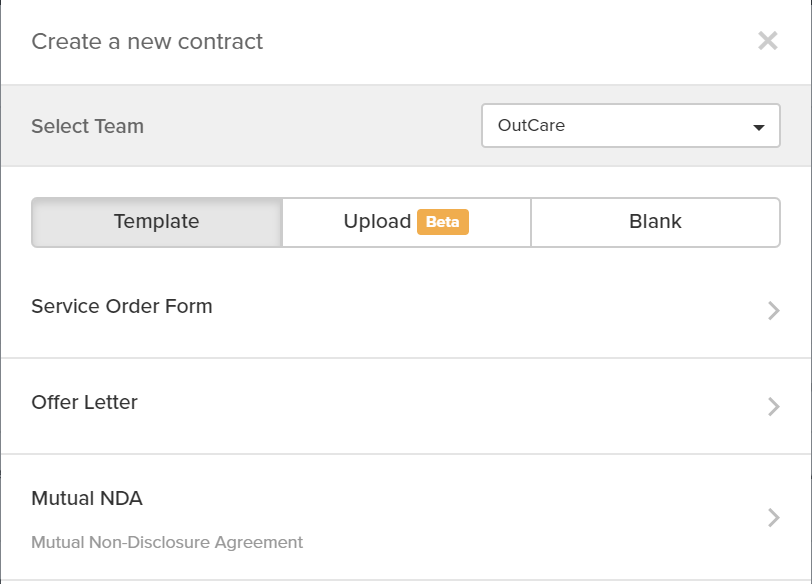Viewport: 812px width, 584px height.
Task: Choose the Service Order Form template
Action: click(122, 307)
